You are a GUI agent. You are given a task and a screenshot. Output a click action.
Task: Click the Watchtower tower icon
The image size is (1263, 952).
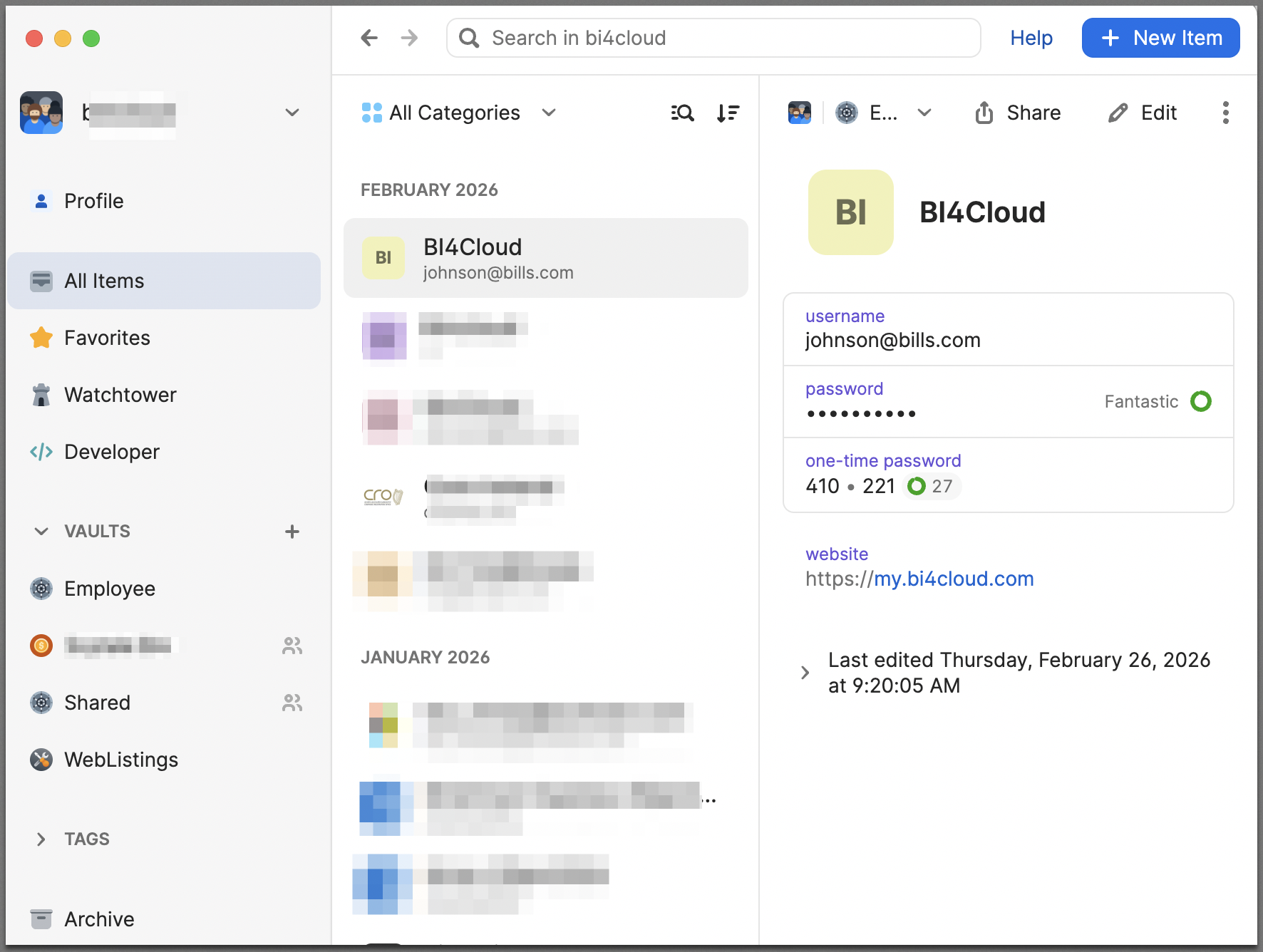coord(41,395)
